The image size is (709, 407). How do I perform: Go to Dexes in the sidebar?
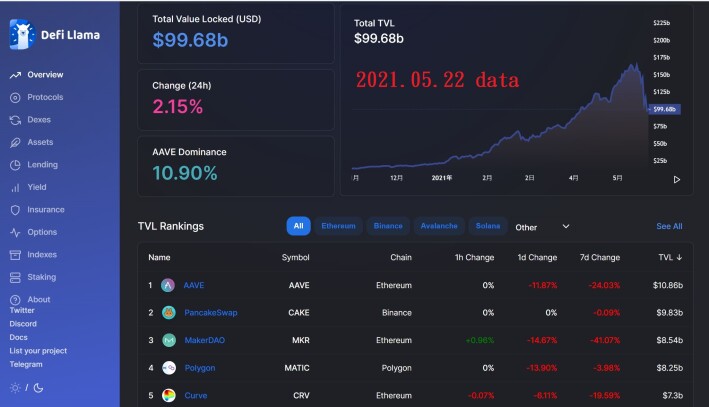click(x=39, y=120)
